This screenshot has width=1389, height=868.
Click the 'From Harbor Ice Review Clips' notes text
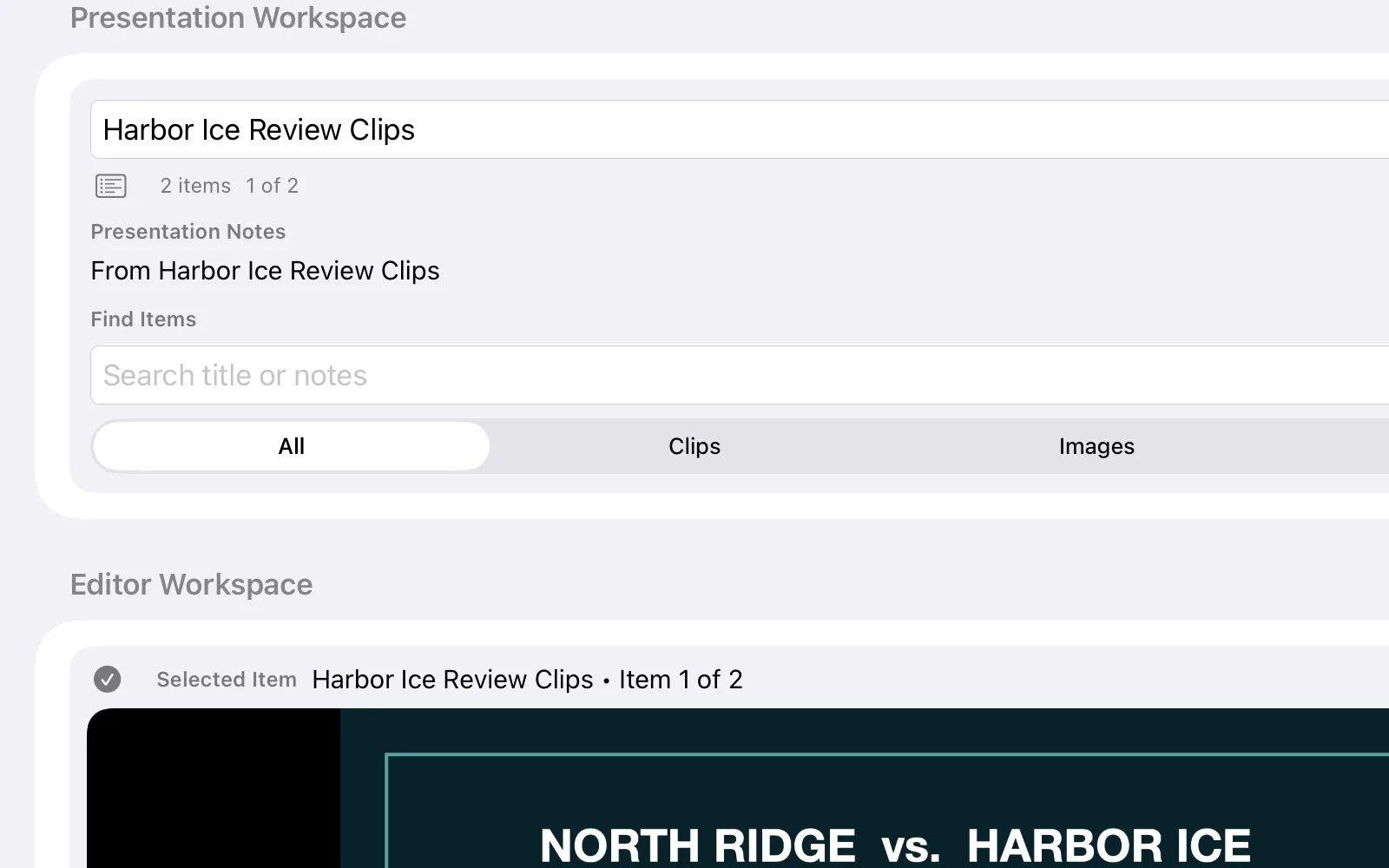tap(265, 271)
